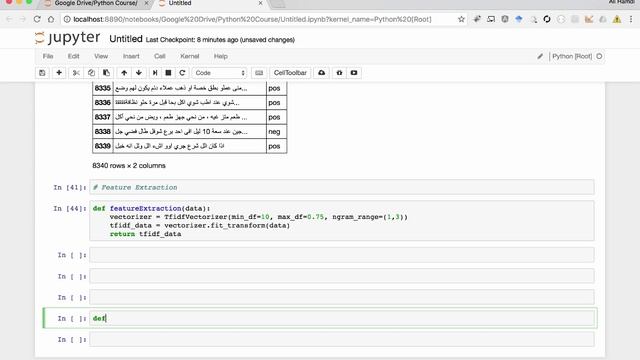Image resolution: width=640 pixels, height=360 pixels.
Task: Copy selected cells toolbar icon
Action: [x=91, y=73]
